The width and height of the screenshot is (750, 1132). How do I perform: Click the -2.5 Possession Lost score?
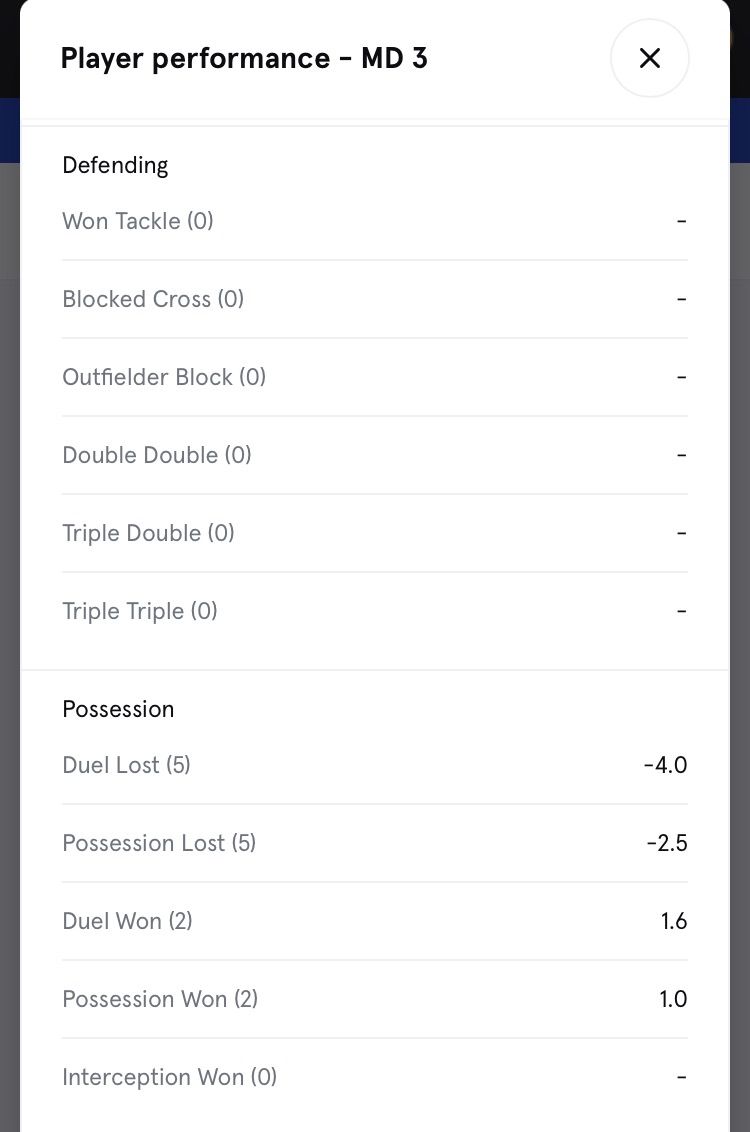point(666,843)
